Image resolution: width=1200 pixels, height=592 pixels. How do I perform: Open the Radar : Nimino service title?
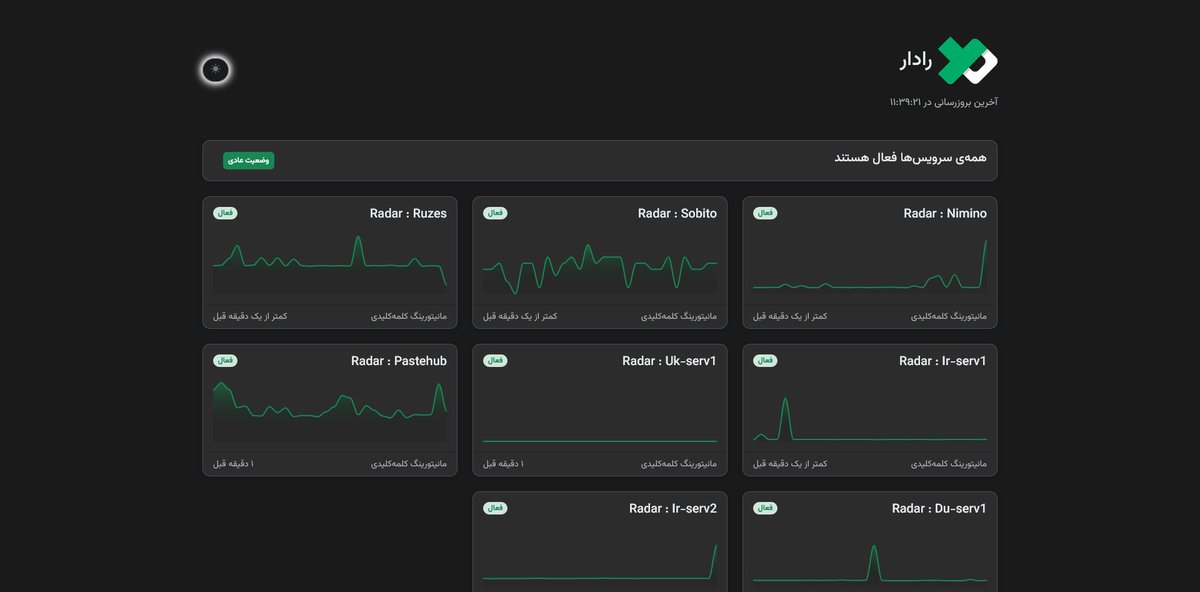[x=945, y=213]
